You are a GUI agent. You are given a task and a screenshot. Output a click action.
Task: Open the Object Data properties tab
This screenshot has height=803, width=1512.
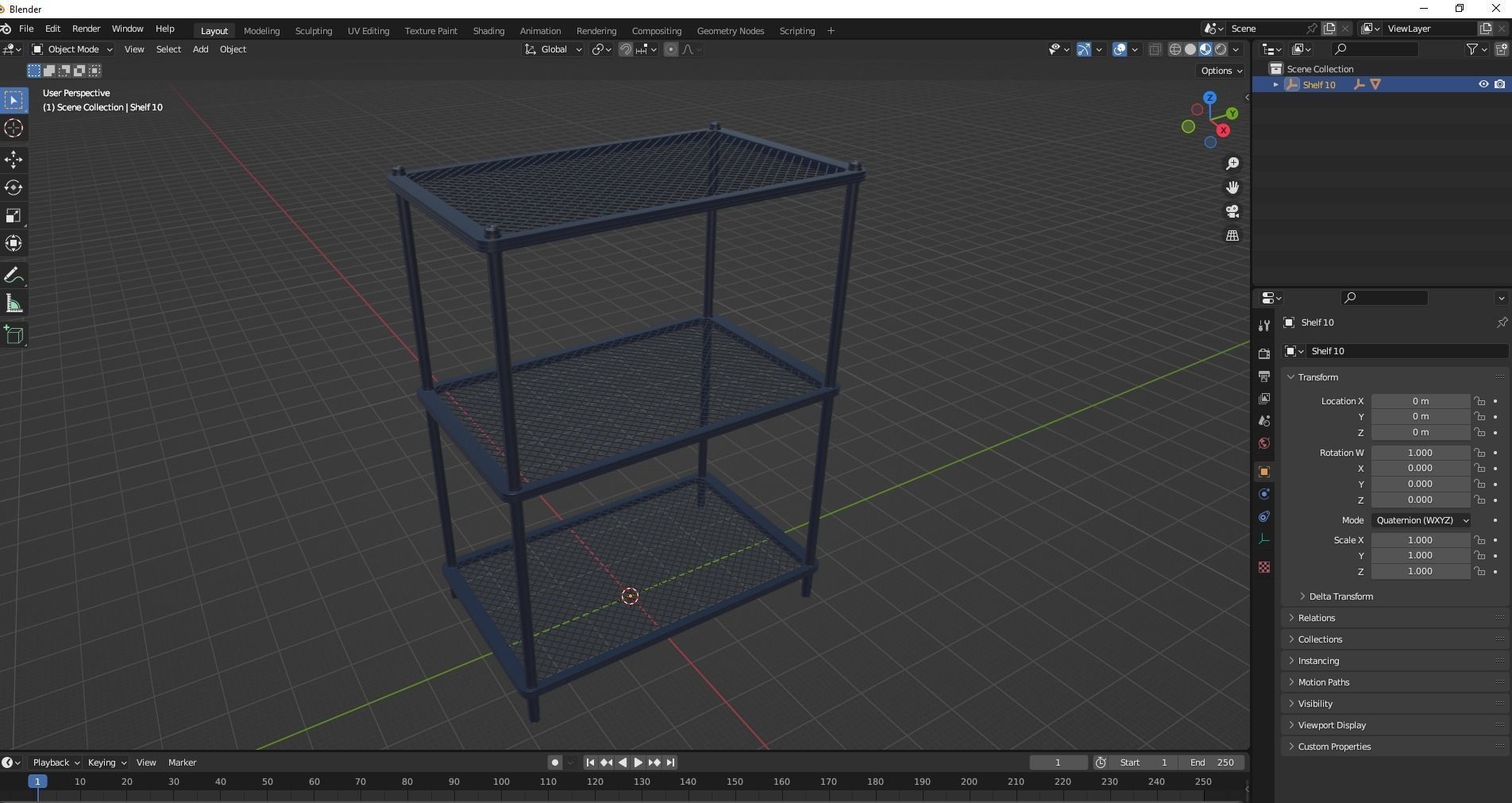1264,539
